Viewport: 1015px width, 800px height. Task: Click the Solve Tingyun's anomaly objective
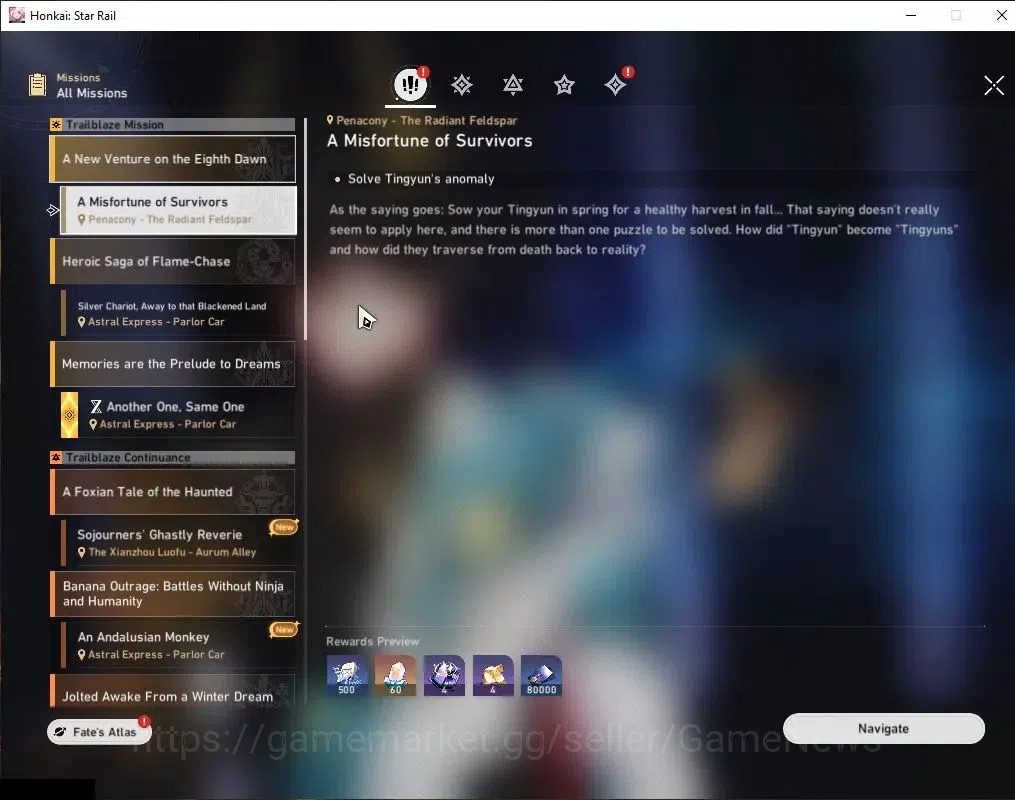[421, 179]
